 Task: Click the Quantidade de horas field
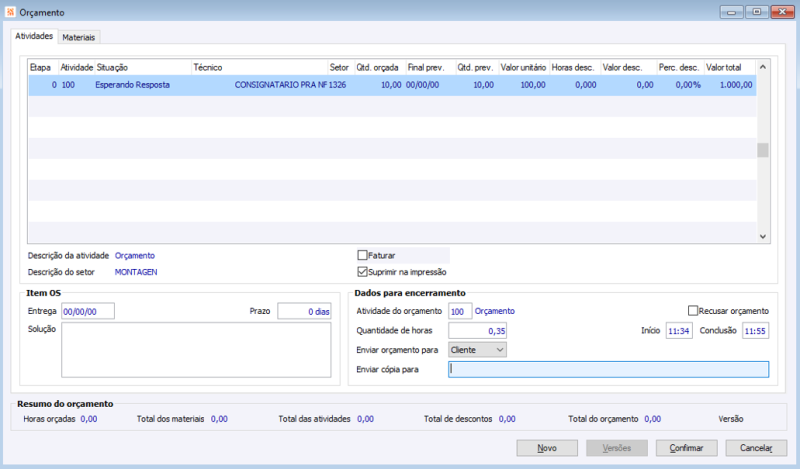(478, 331)
